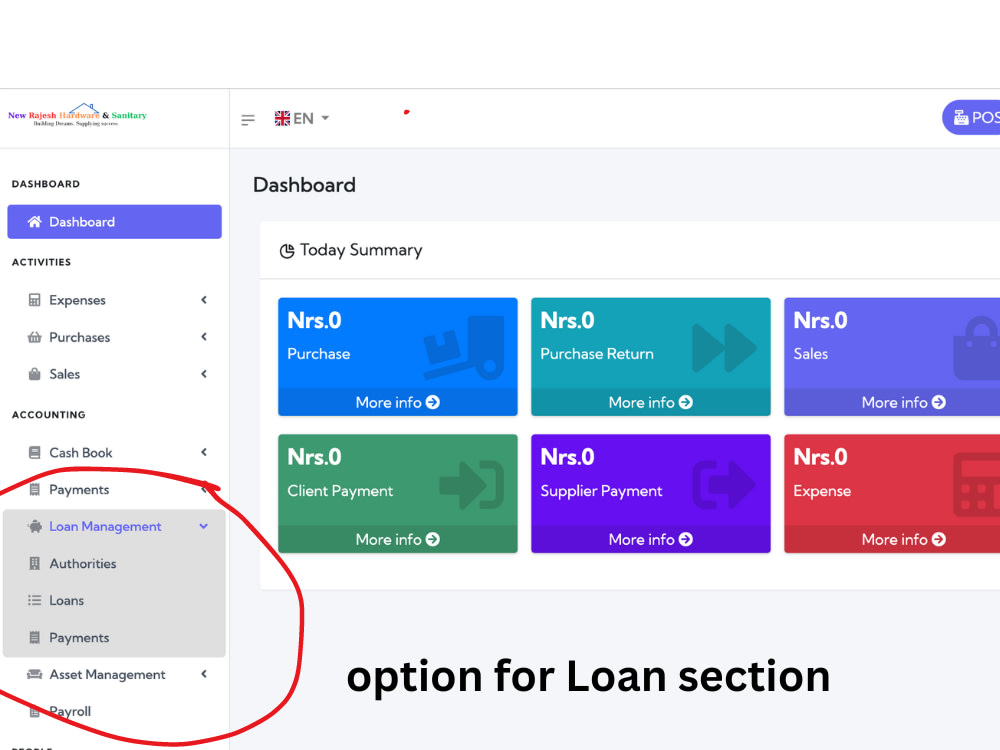This screenshot has width=1000, height=750.
Task: Click the Loan Management piggy bank icon
Action: [34, 526]
